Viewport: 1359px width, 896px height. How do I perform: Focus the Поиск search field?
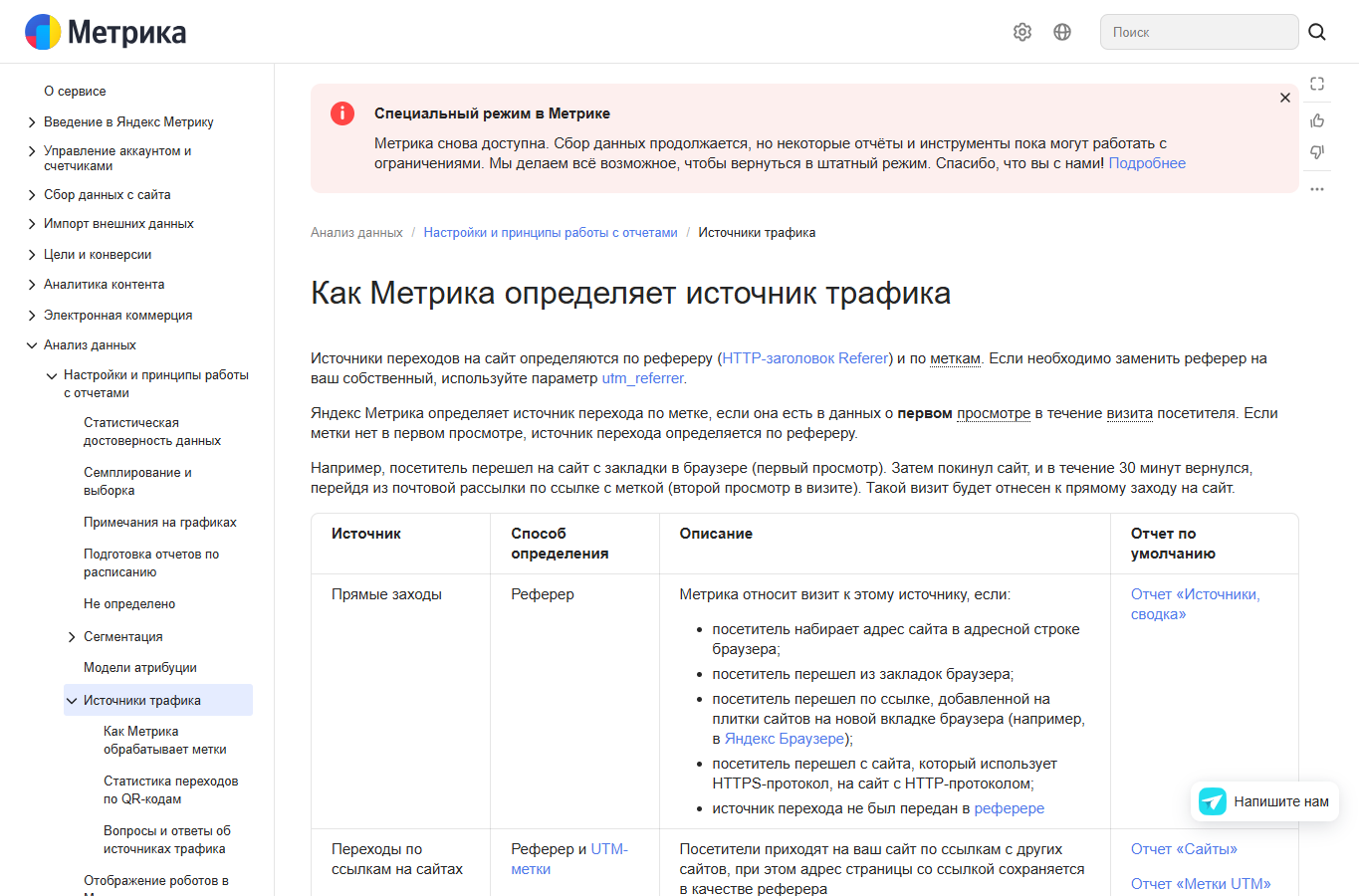(1199, 32)
